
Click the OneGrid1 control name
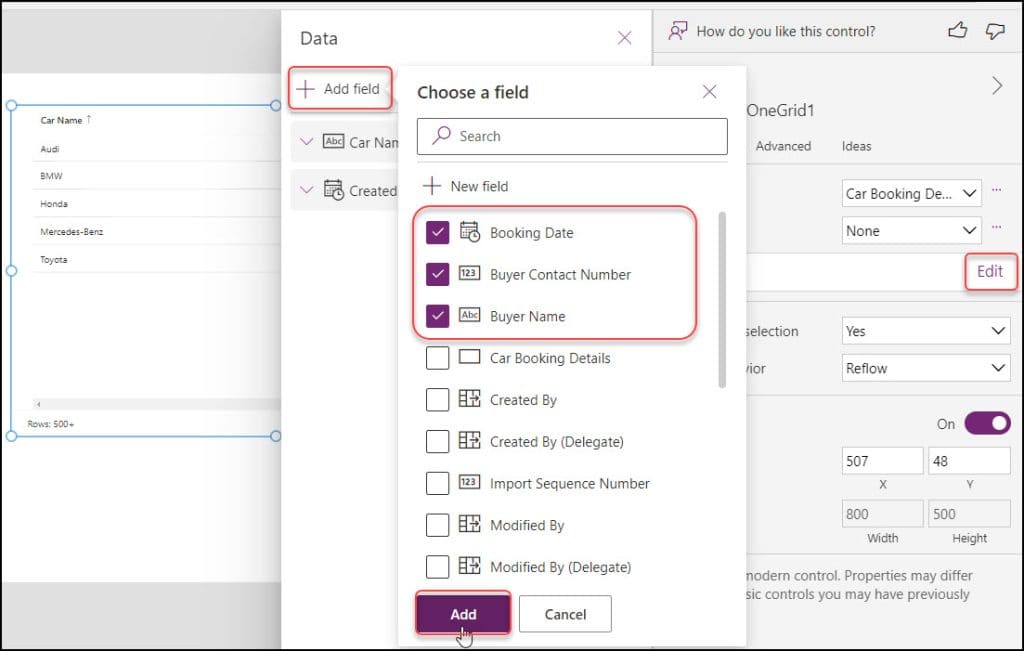(x=780, y=110)
